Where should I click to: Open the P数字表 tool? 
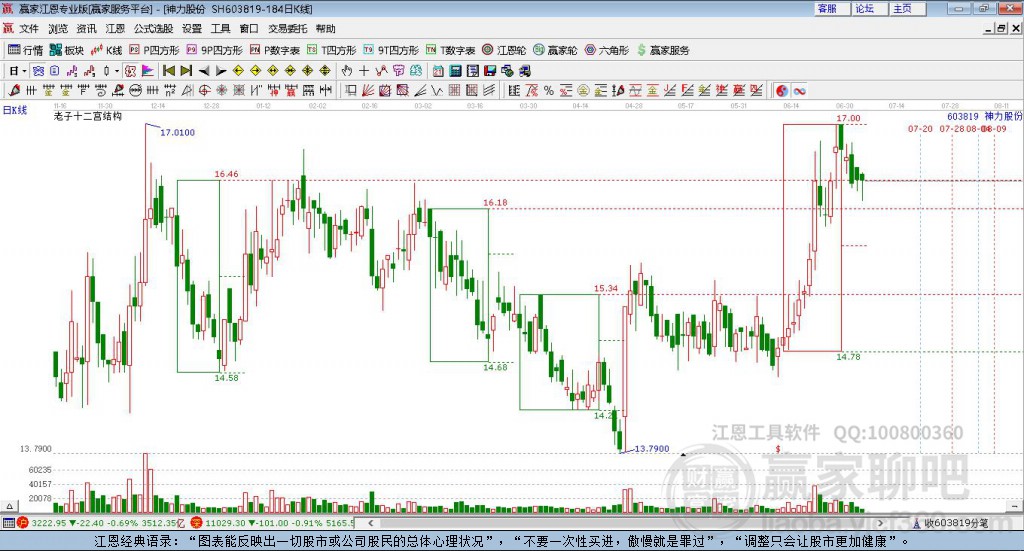[x=274, y=50]
